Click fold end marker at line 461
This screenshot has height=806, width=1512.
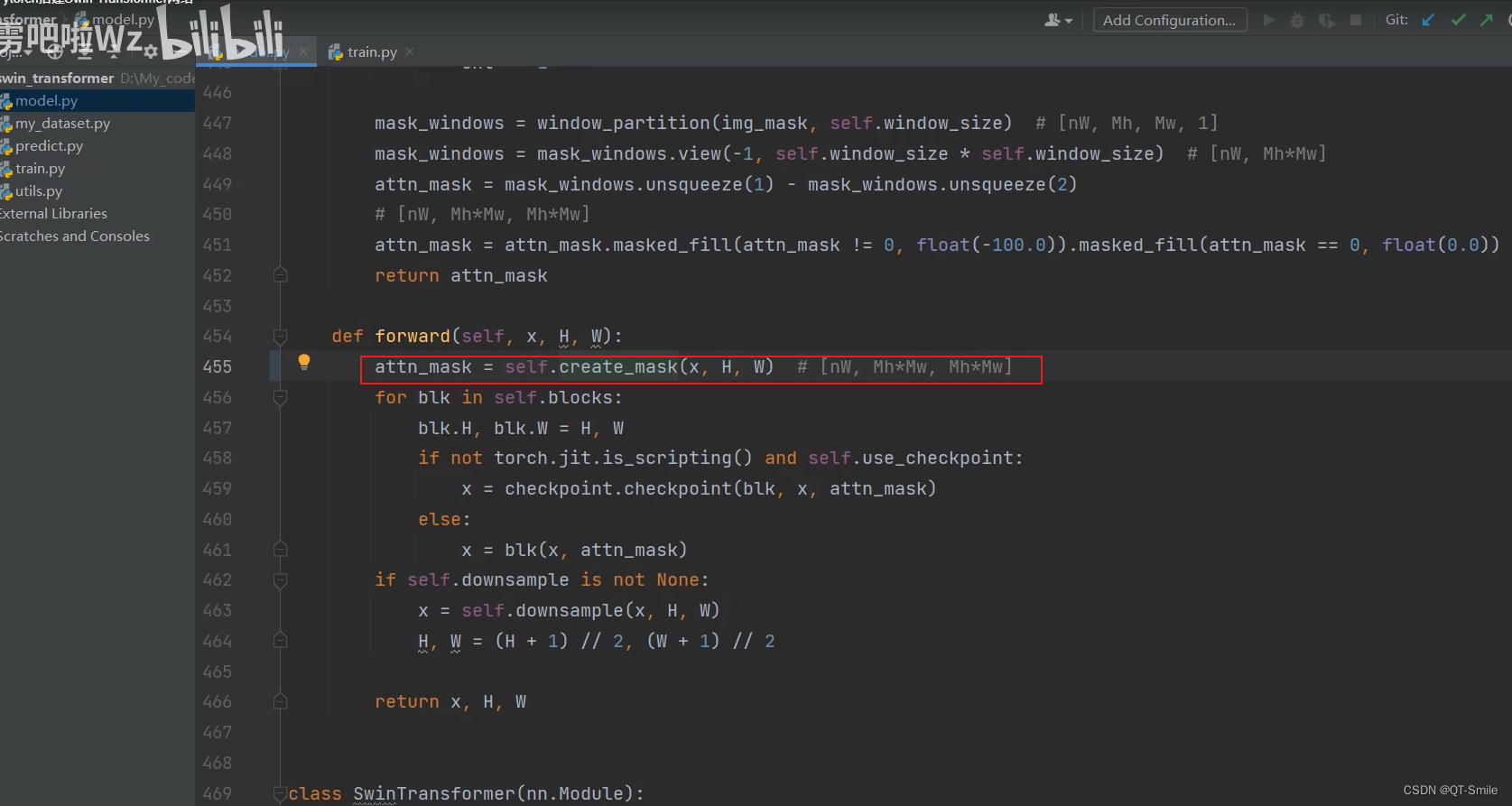(x=281, y=549)
